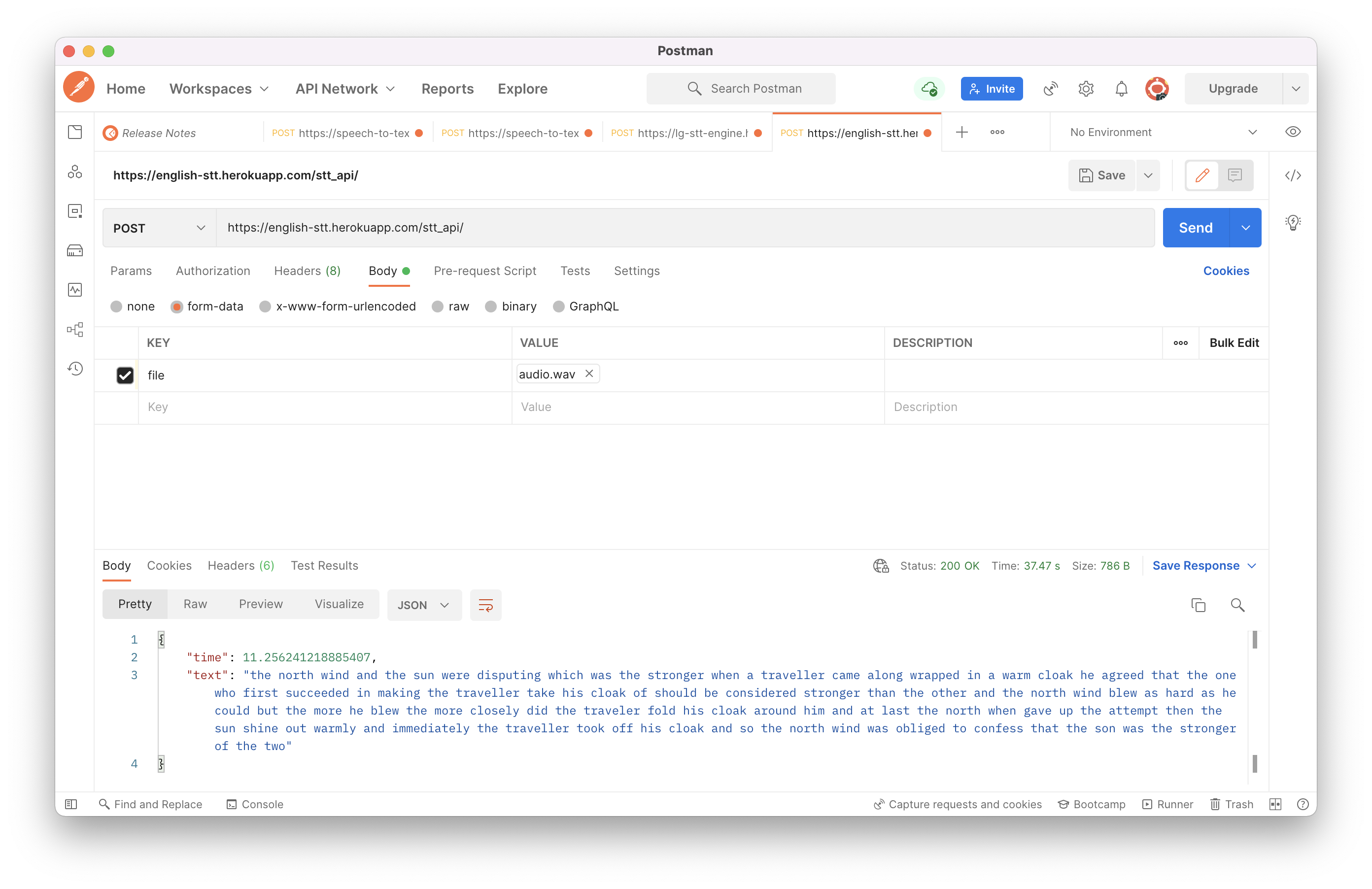Open Settings gear icon

pos(1086,88)
